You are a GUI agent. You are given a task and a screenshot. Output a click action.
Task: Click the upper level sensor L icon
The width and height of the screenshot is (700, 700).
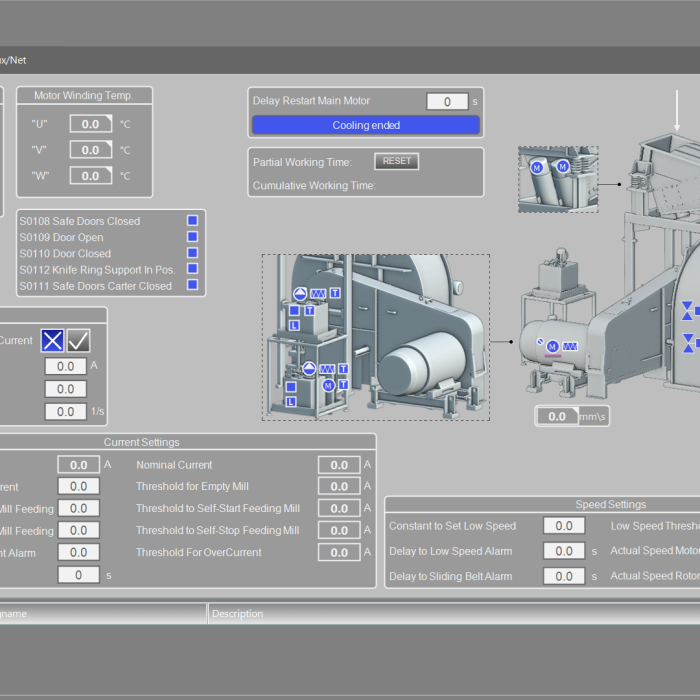point(294,325)
